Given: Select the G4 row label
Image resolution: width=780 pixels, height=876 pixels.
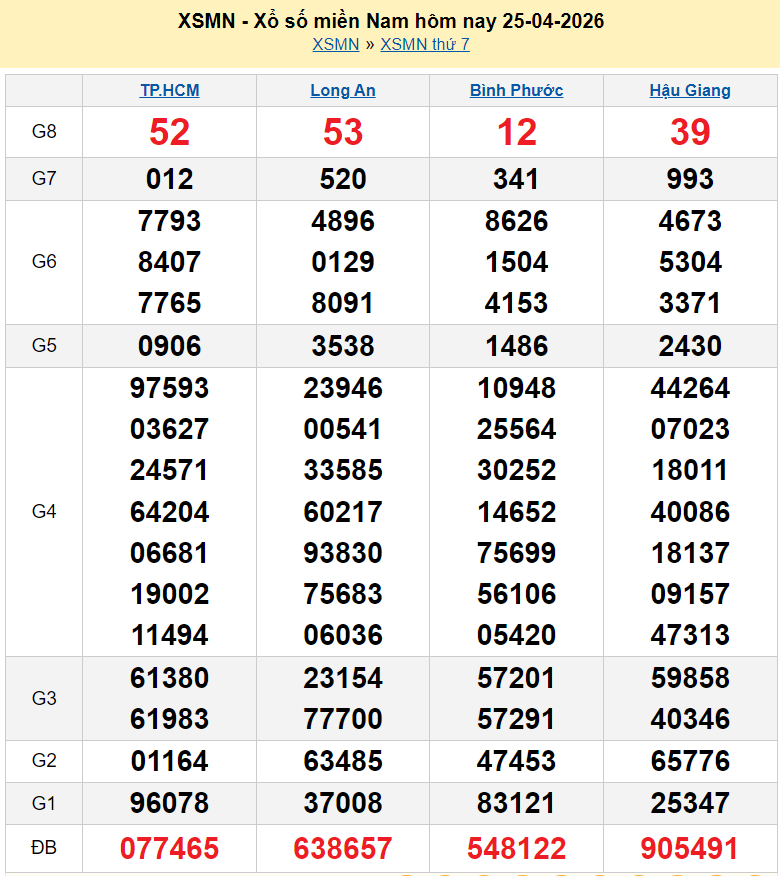Looking at the screenshot, I should [x=44, y=511].
